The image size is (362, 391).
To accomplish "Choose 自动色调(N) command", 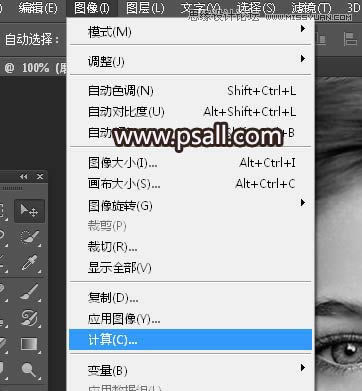I will pos(190,91).
